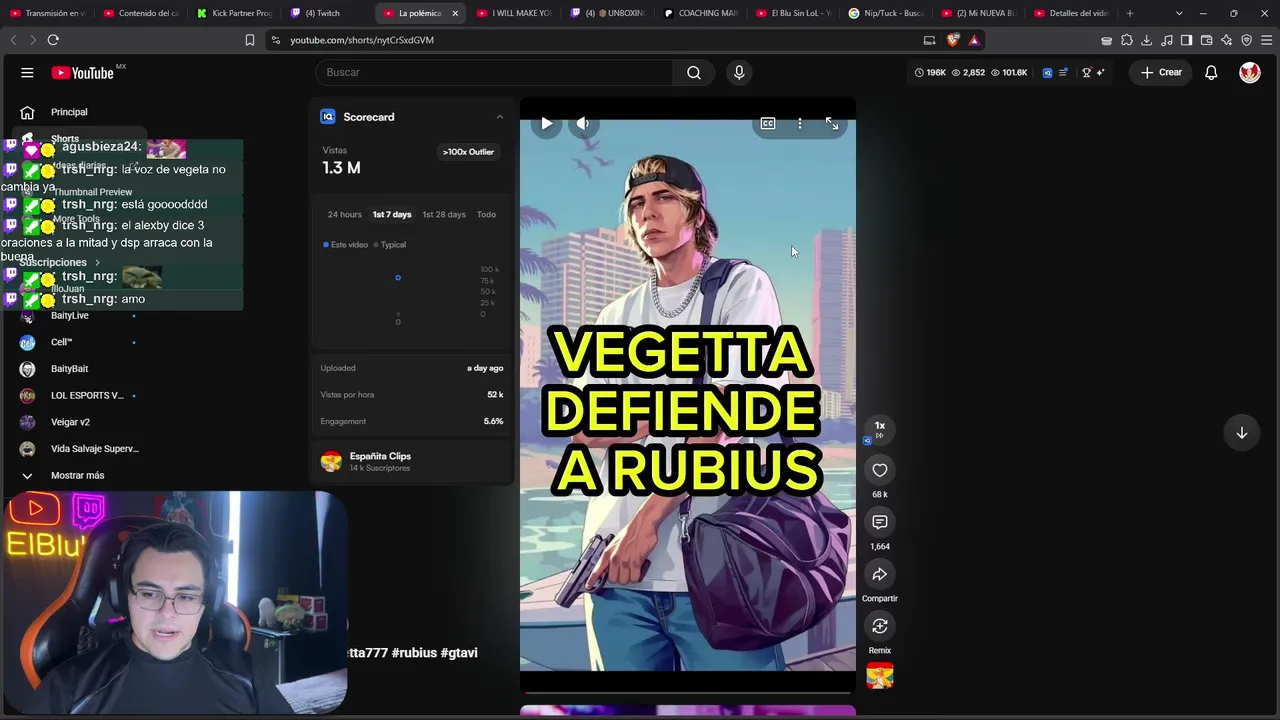Switch to the Kick Partner Program tab
Viewport: 1280px width, 720px height.
point(234,13)
